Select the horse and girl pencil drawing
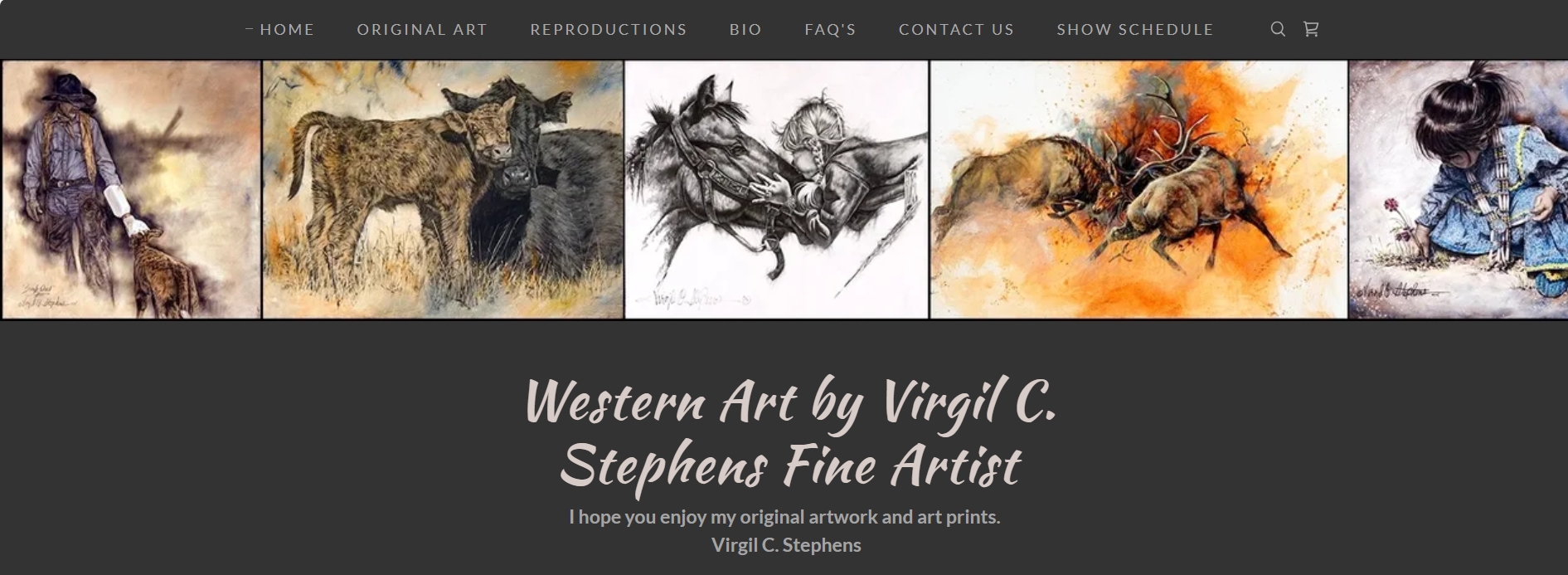 (x=776, y=189)
